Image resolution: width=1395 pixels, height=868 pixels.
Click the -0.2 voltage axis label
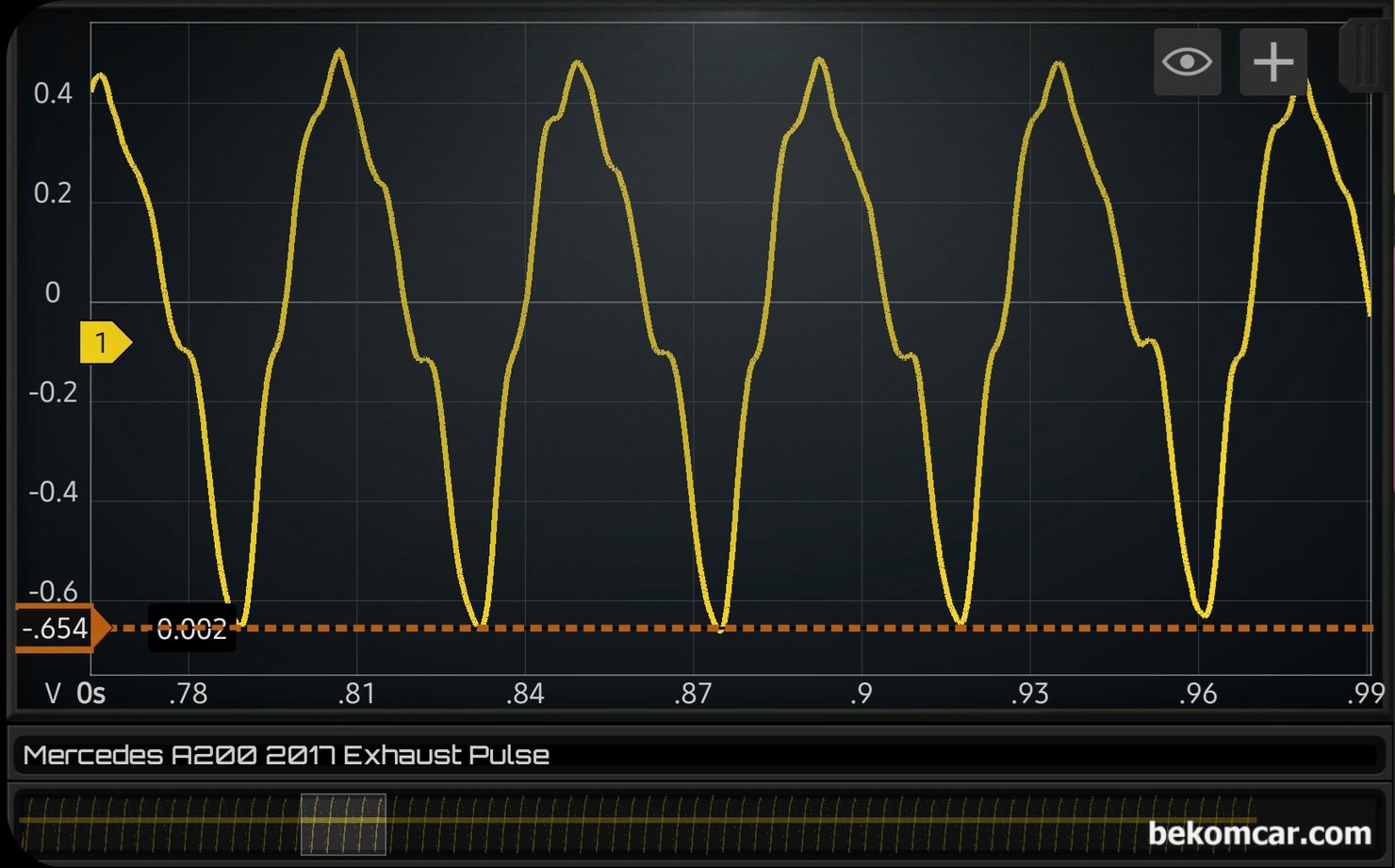point(53,392)
